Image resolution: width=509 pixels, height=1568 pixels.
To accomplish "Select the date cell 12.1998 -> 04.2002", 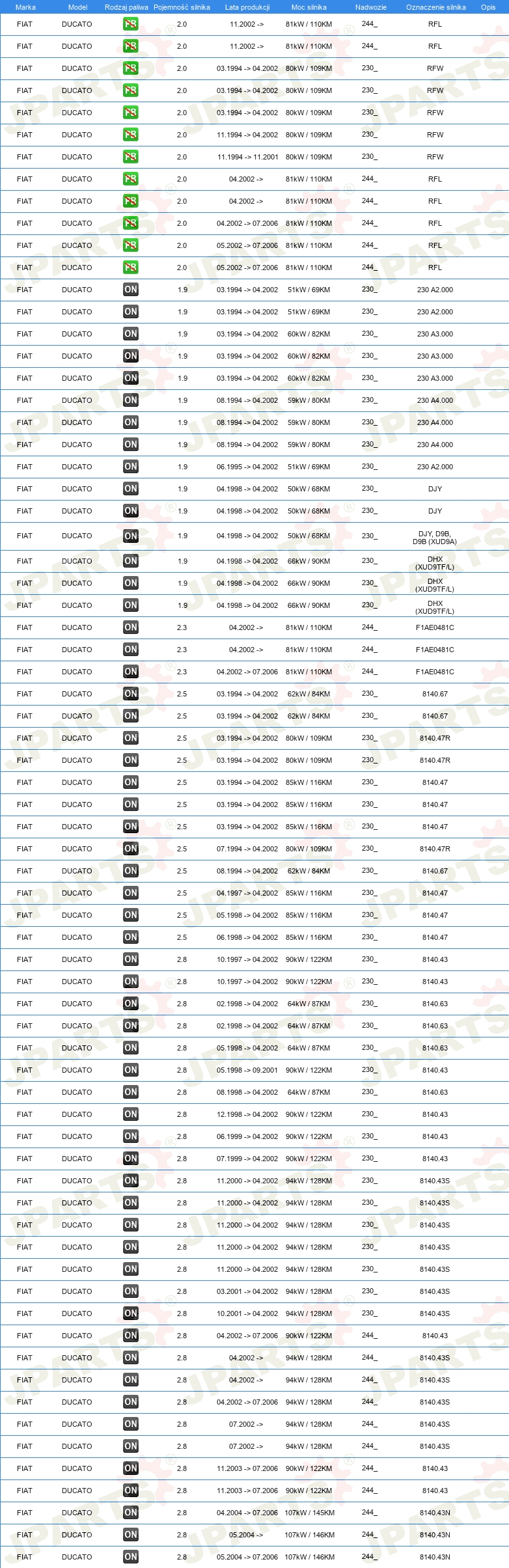I will pos(247,1114).
